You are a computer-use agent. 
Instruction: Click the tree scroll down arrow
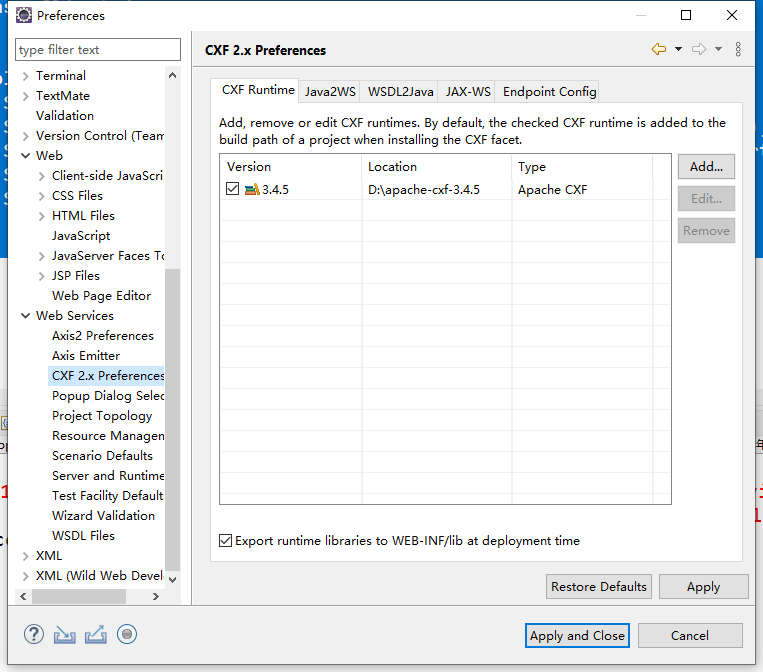[172, 580]
